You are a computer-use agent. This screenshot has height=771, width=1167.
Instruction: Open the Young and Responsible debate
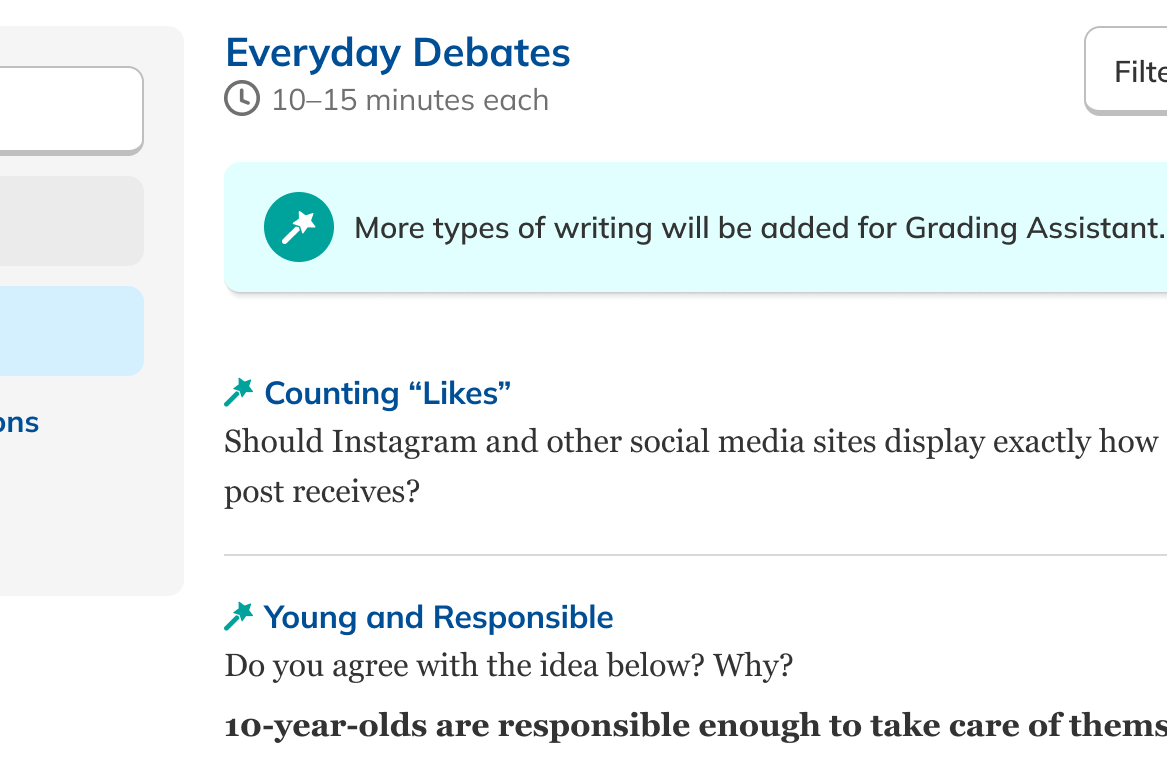(438, 617)
